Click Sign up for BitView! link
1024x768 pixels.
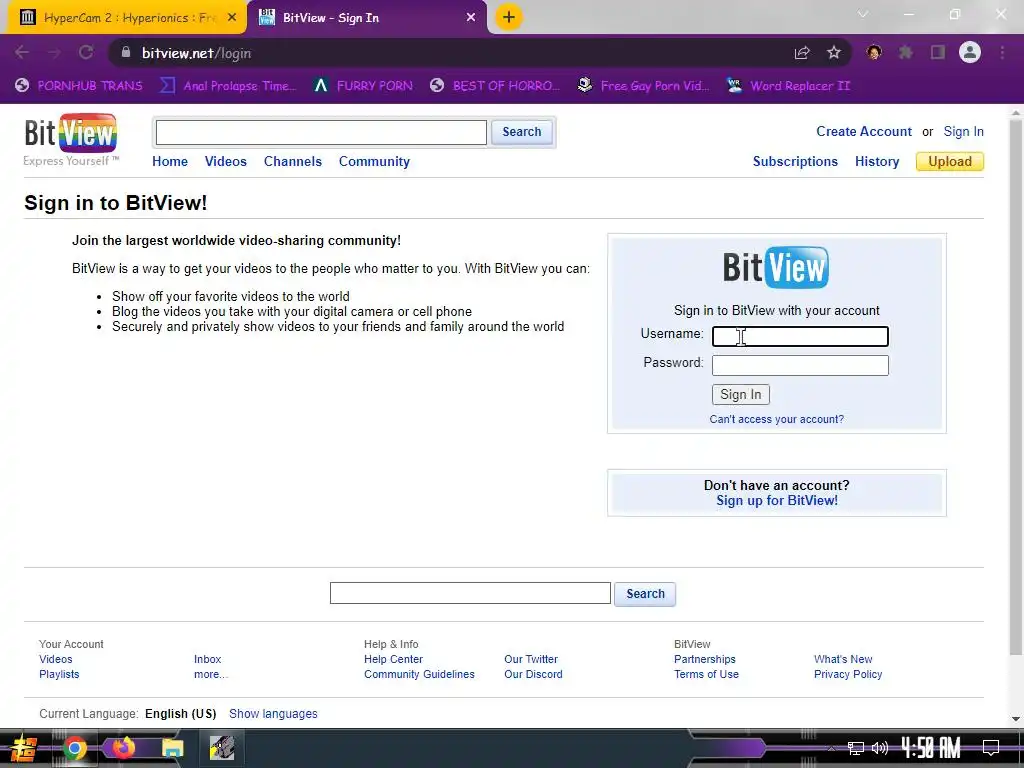click(776, 500)
